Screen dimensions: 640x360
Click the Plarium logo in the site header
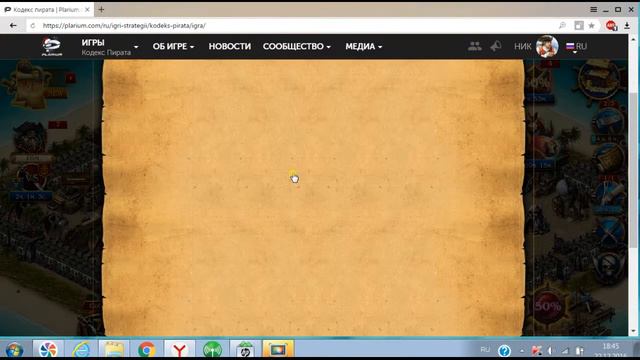[52, 46]
